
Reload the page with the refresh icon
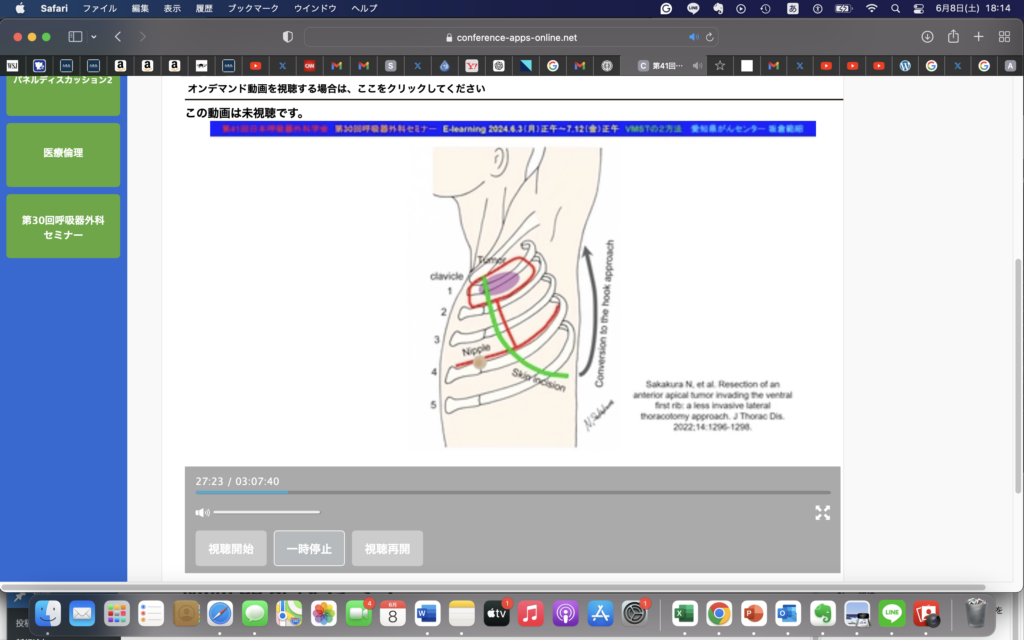click(x=710, y=37)
